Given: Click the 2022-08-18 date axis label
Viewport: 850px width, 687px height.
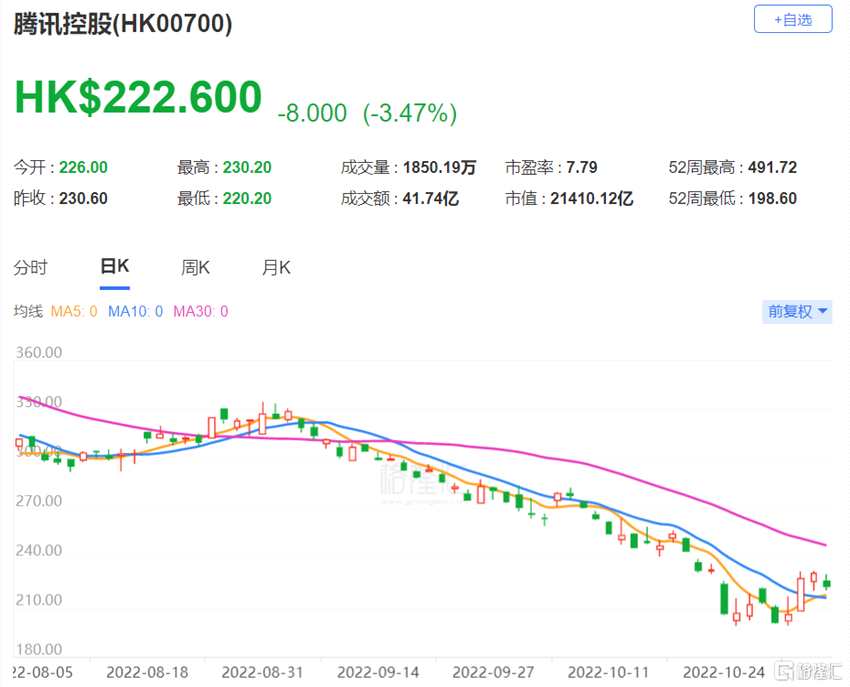Looking at the screenshot, I should [147, 672].
